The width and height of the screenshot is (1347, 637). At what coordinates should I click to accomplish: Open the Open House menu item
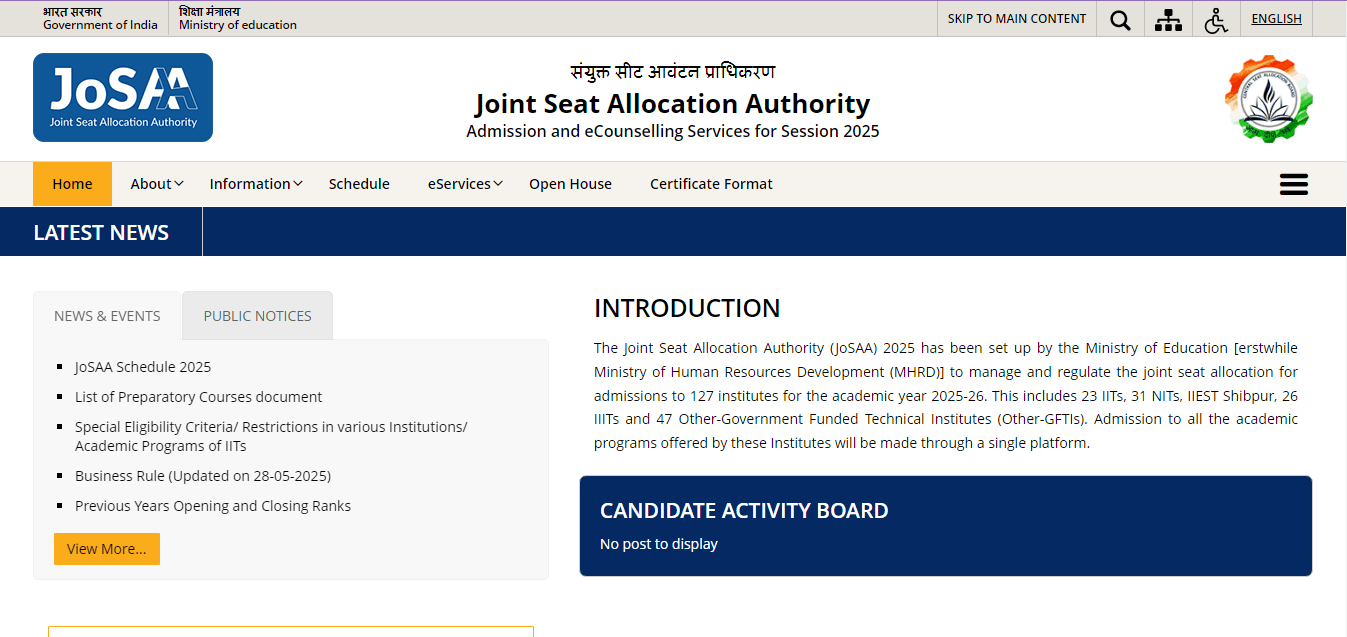[570, 184]
